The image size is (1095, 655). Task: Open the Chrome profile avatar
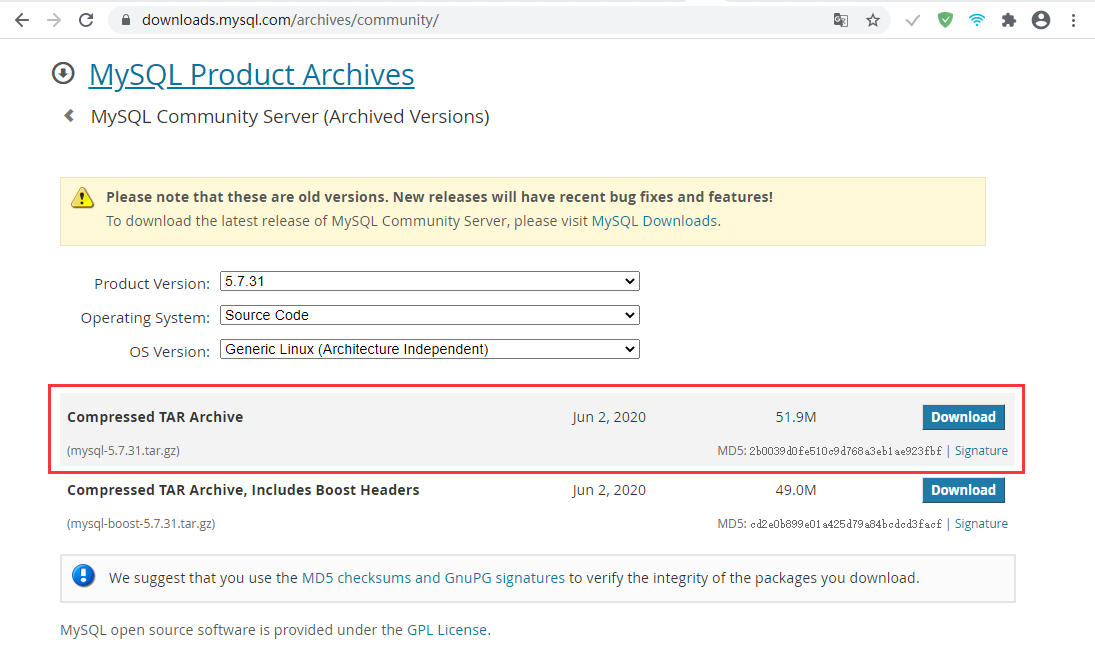tap(1041, 20)
